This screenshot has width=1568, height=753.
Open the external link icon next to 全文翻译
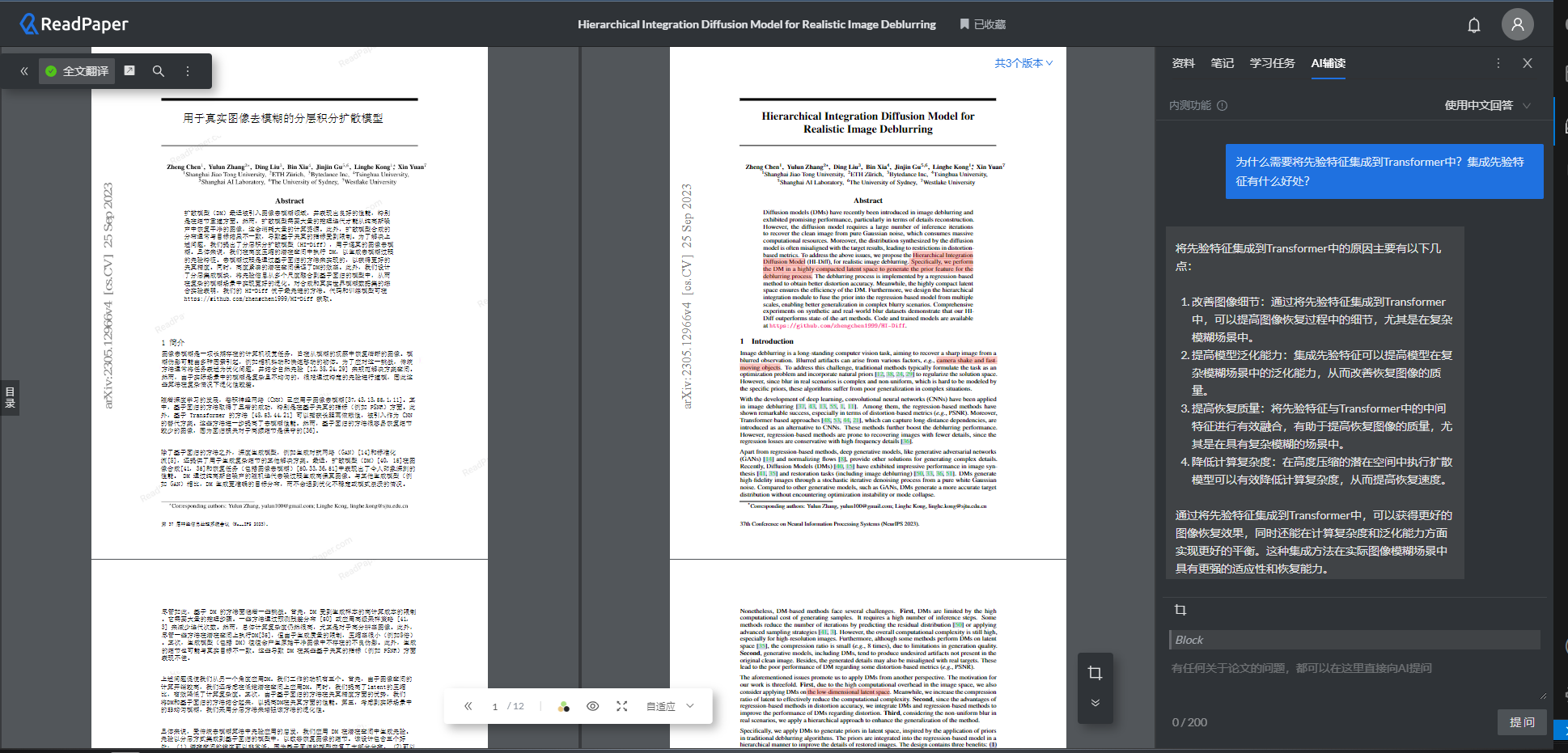click(129, 71)
